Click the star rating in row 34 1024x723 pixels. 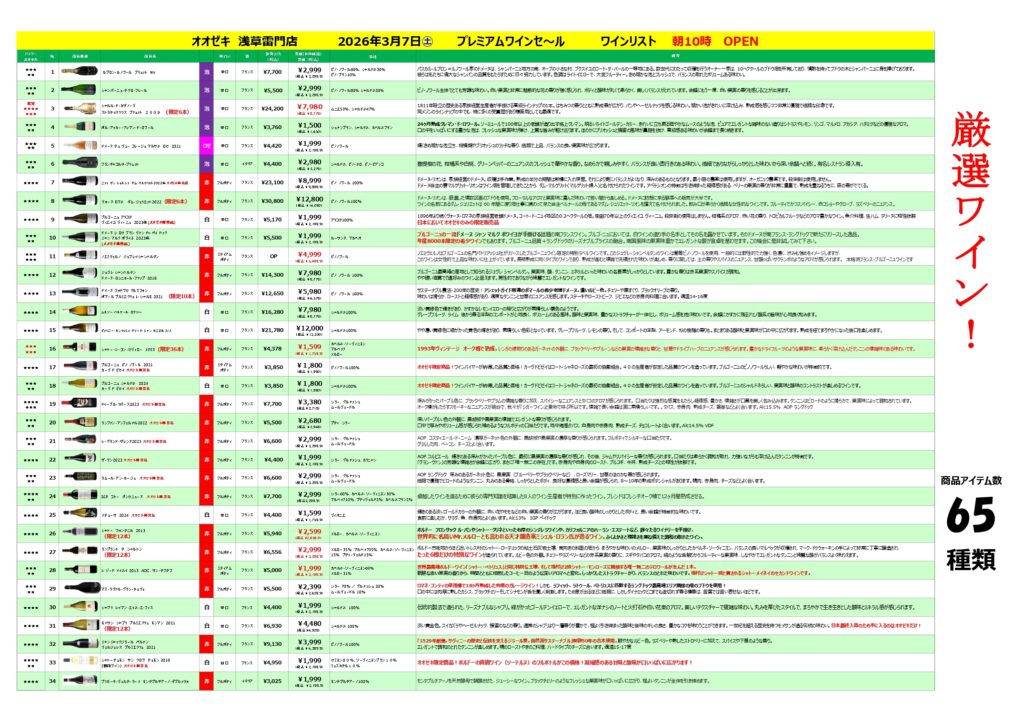[31, 681]
